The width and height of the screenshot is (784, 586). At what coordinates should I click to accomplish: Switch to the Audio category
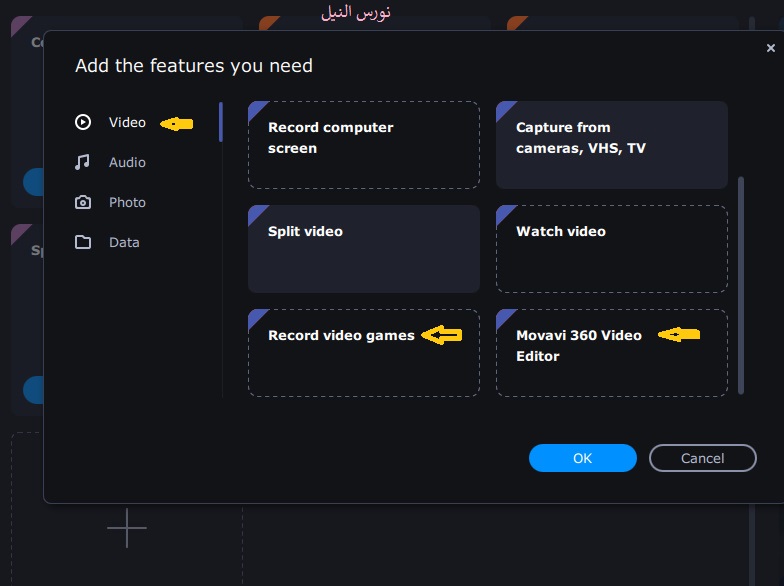[x=127, y=162]
